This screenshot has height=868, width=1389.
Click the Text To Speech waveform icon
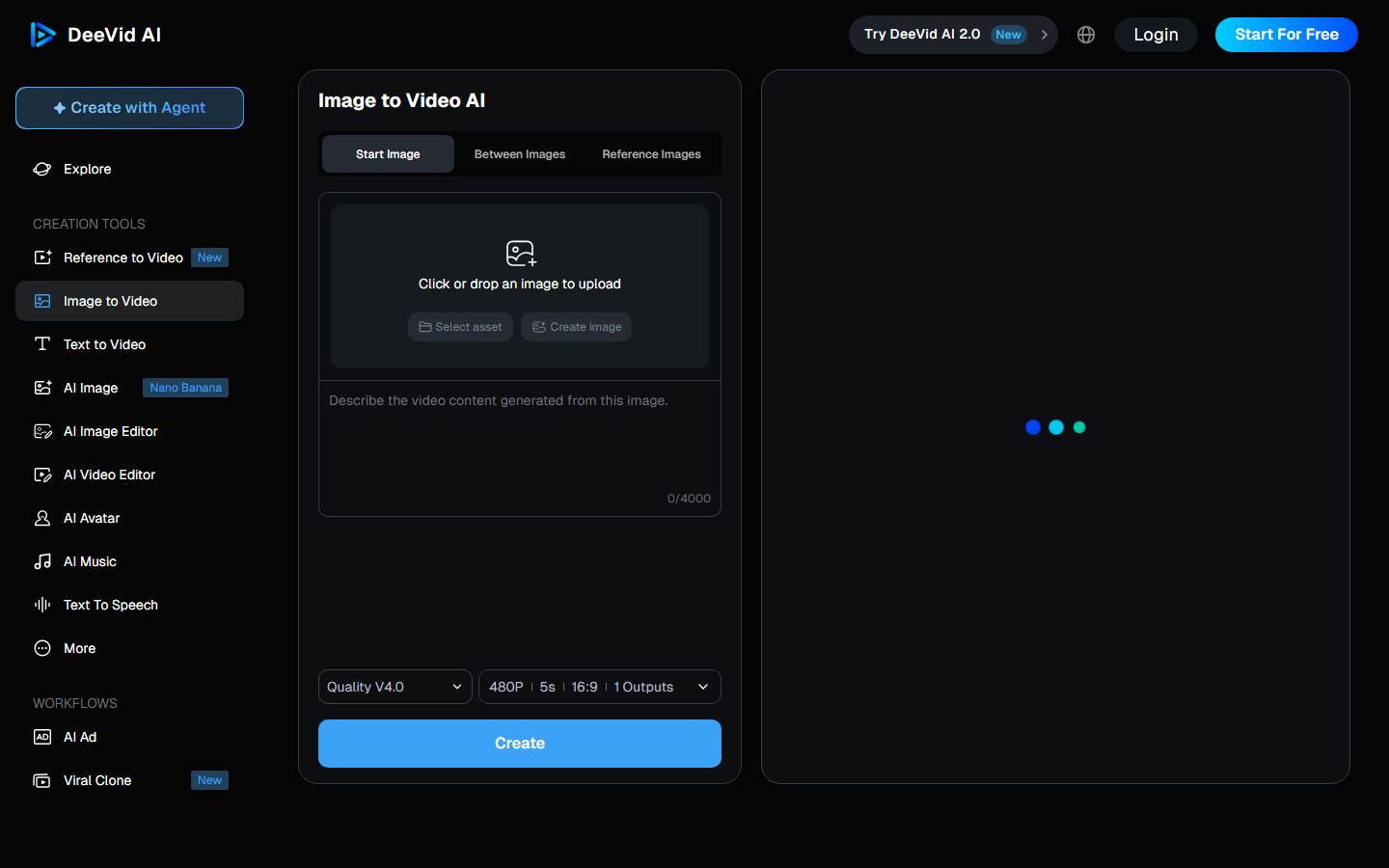(42, 605)
